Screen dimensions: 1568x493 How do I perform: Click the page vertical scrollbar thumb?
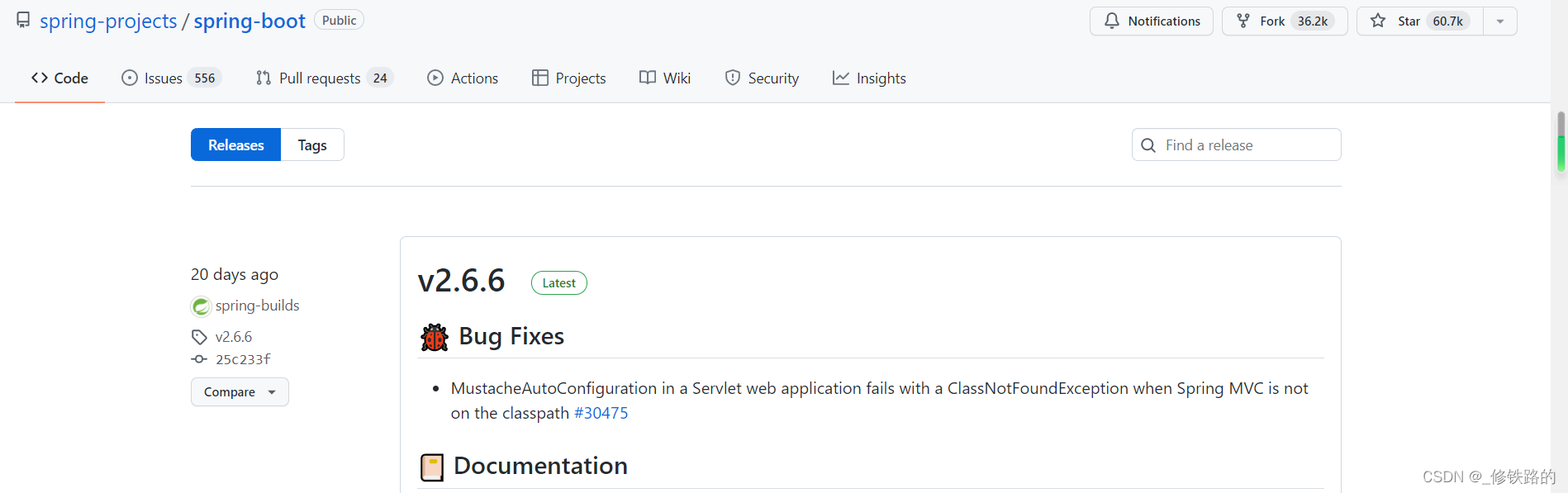(1561, 142)
